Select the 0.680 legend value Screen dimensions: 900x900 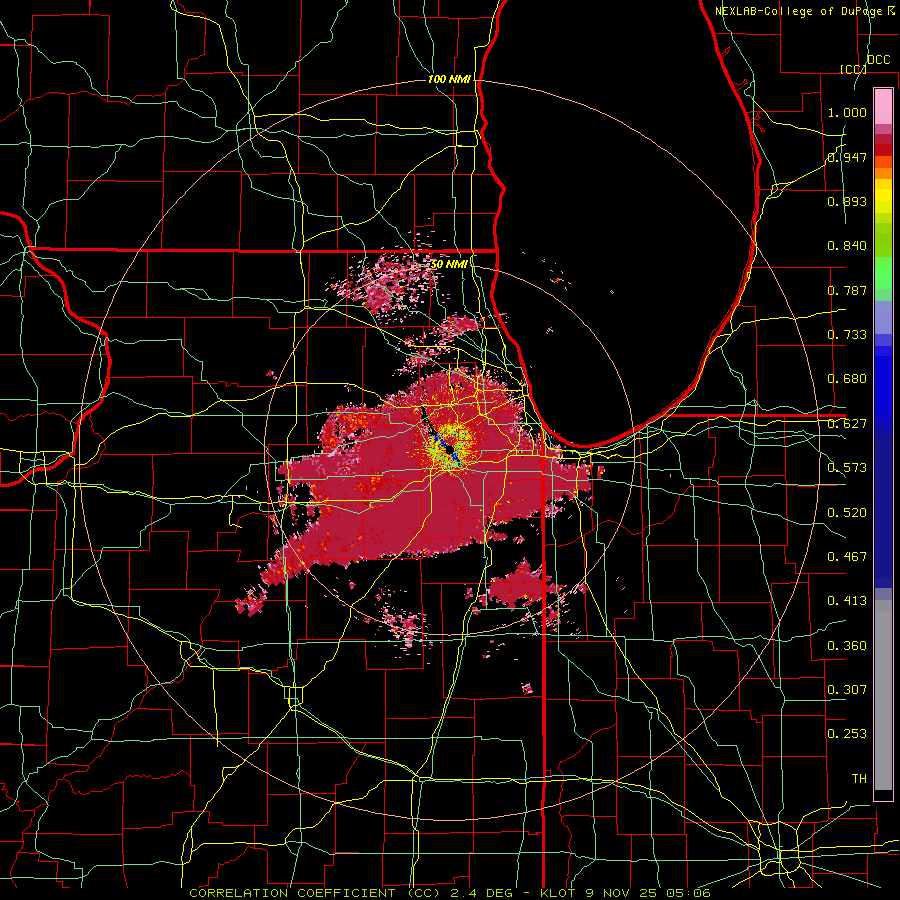point(847,379)
